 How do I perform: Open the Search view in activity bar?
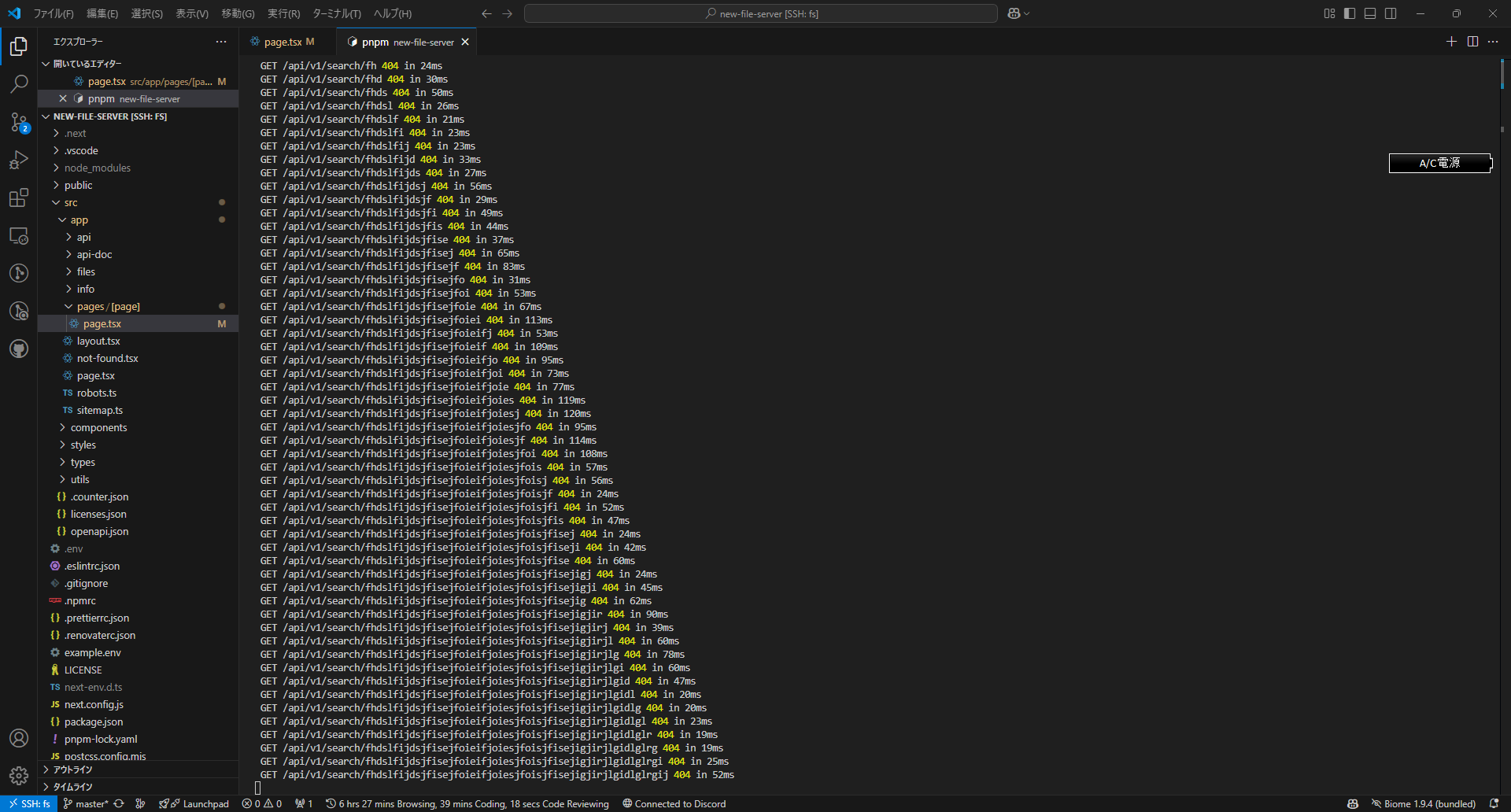coord(19,83)
